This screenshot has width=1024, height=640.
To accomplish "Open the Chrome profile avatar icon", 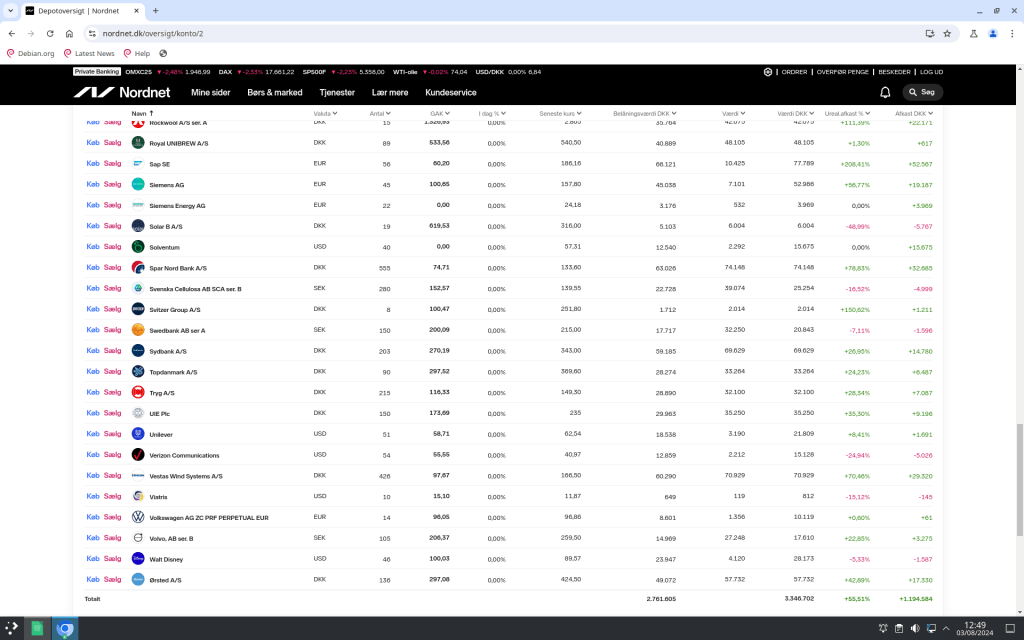I will coord(992,33).
